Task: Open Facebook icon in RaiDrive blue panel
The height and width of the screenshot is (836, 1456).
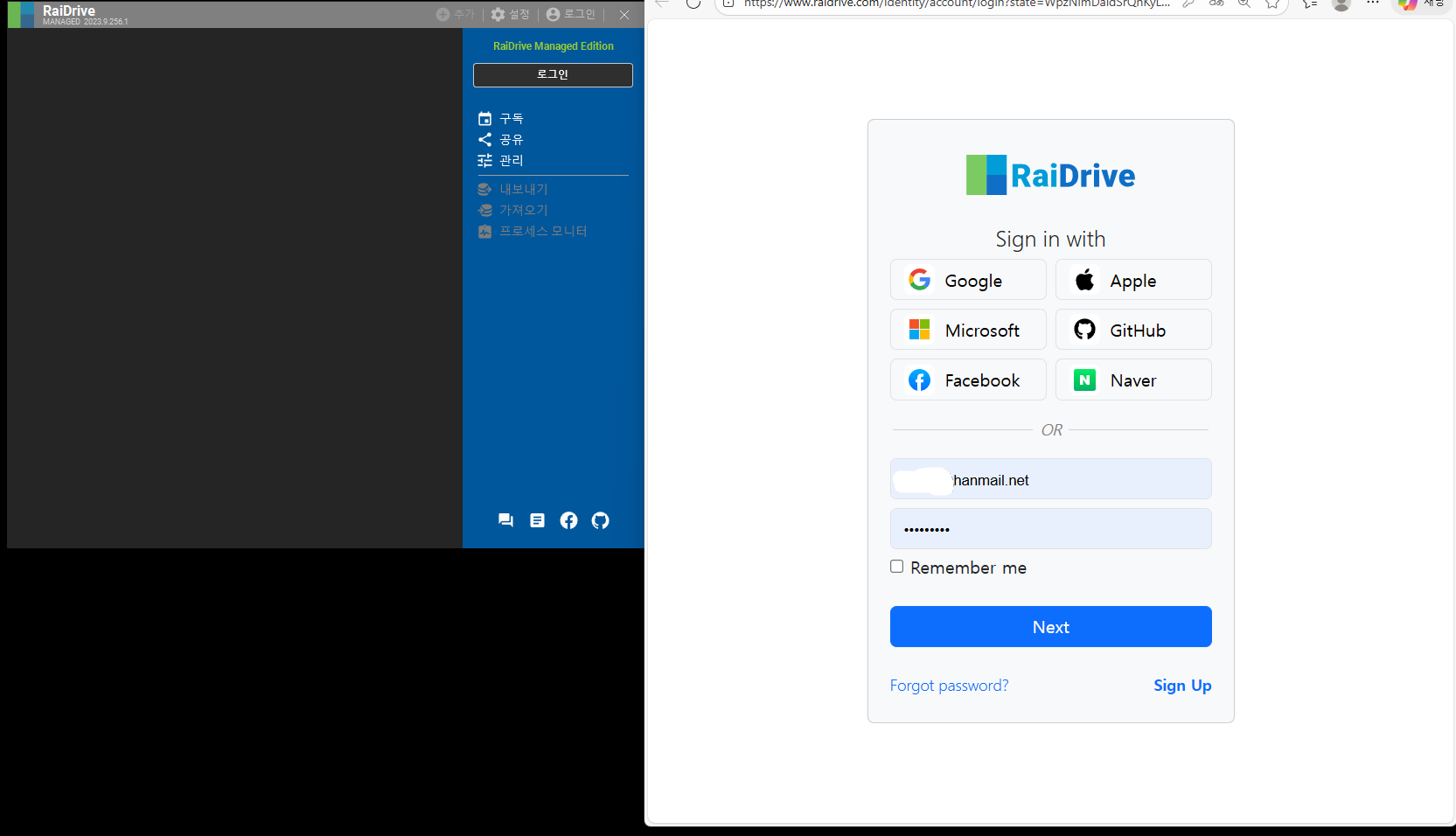Action: [x=568, y=520]
